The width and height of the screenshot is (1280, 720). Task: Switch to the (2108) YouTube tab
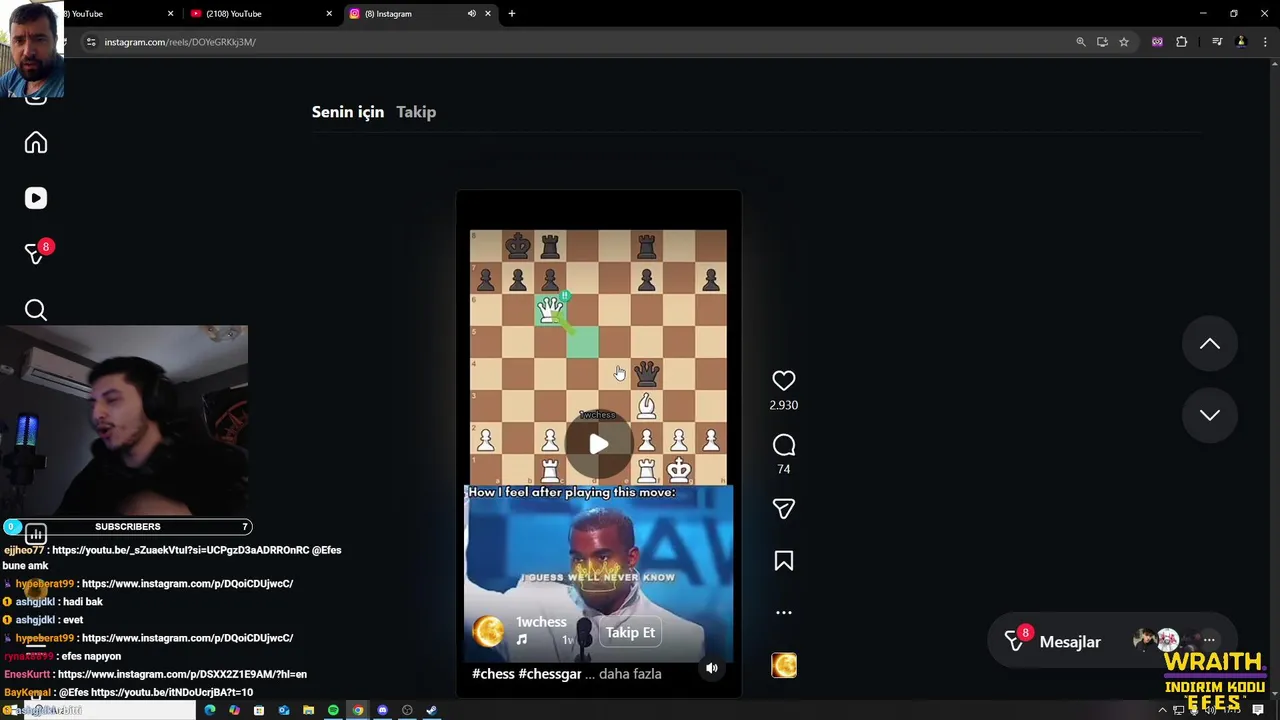(x=262, y=14)
